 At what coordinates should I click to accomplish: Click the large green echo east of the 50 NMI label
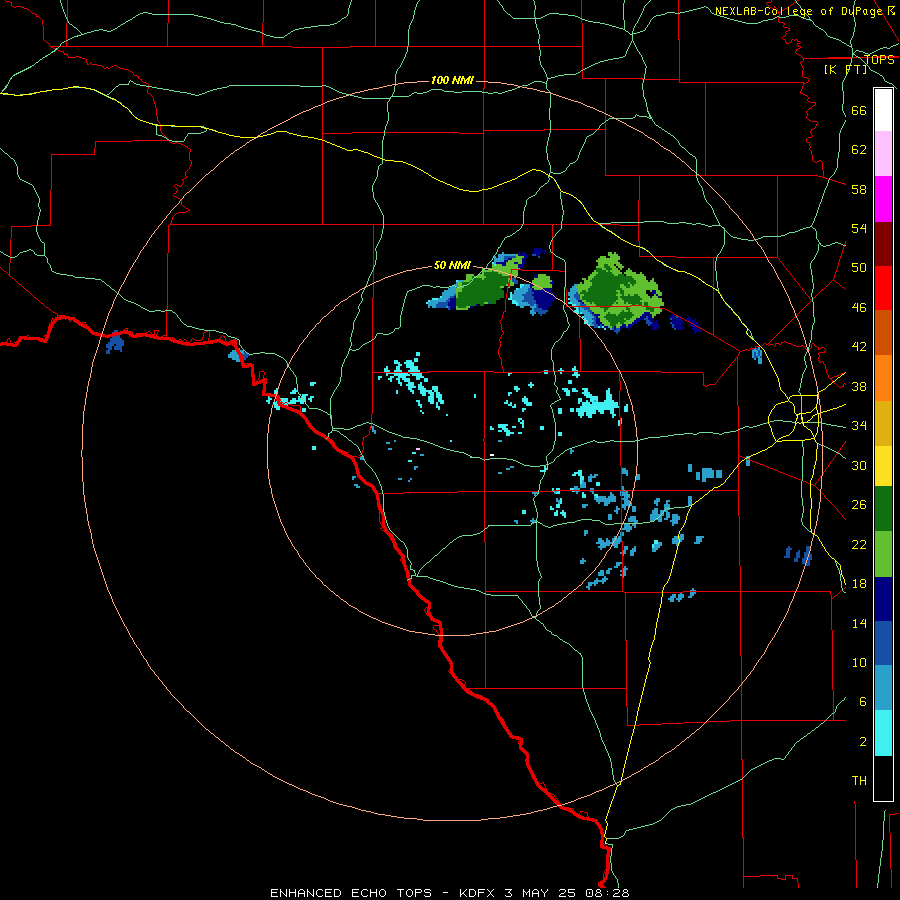tap(619, 292)
